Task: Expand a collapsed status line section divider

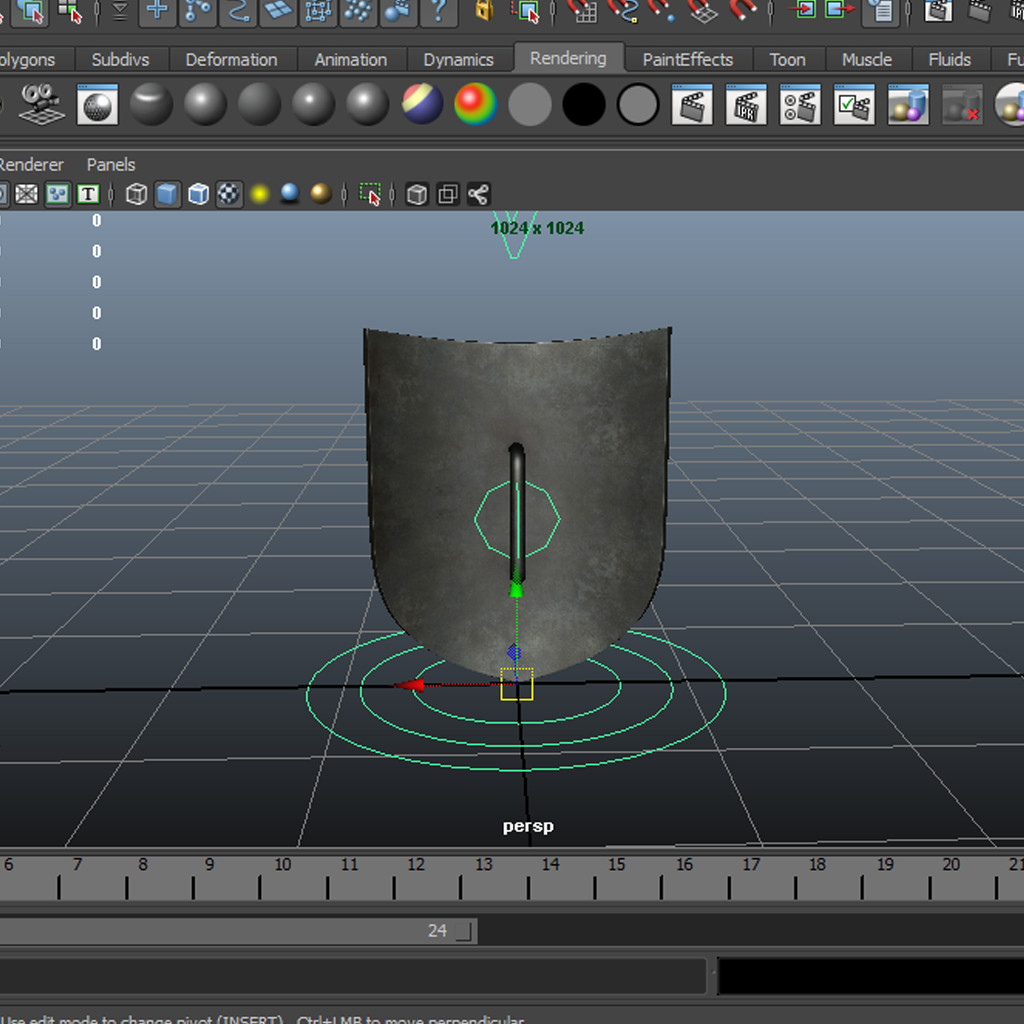Action: 119,14
